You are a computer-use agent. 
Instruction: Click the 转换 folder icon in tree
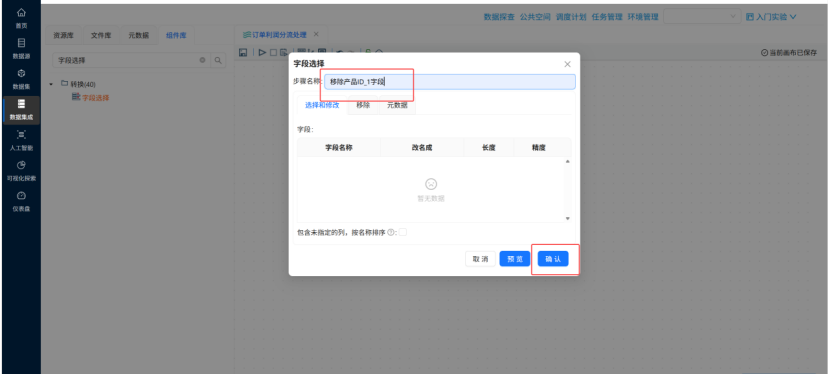65,84
